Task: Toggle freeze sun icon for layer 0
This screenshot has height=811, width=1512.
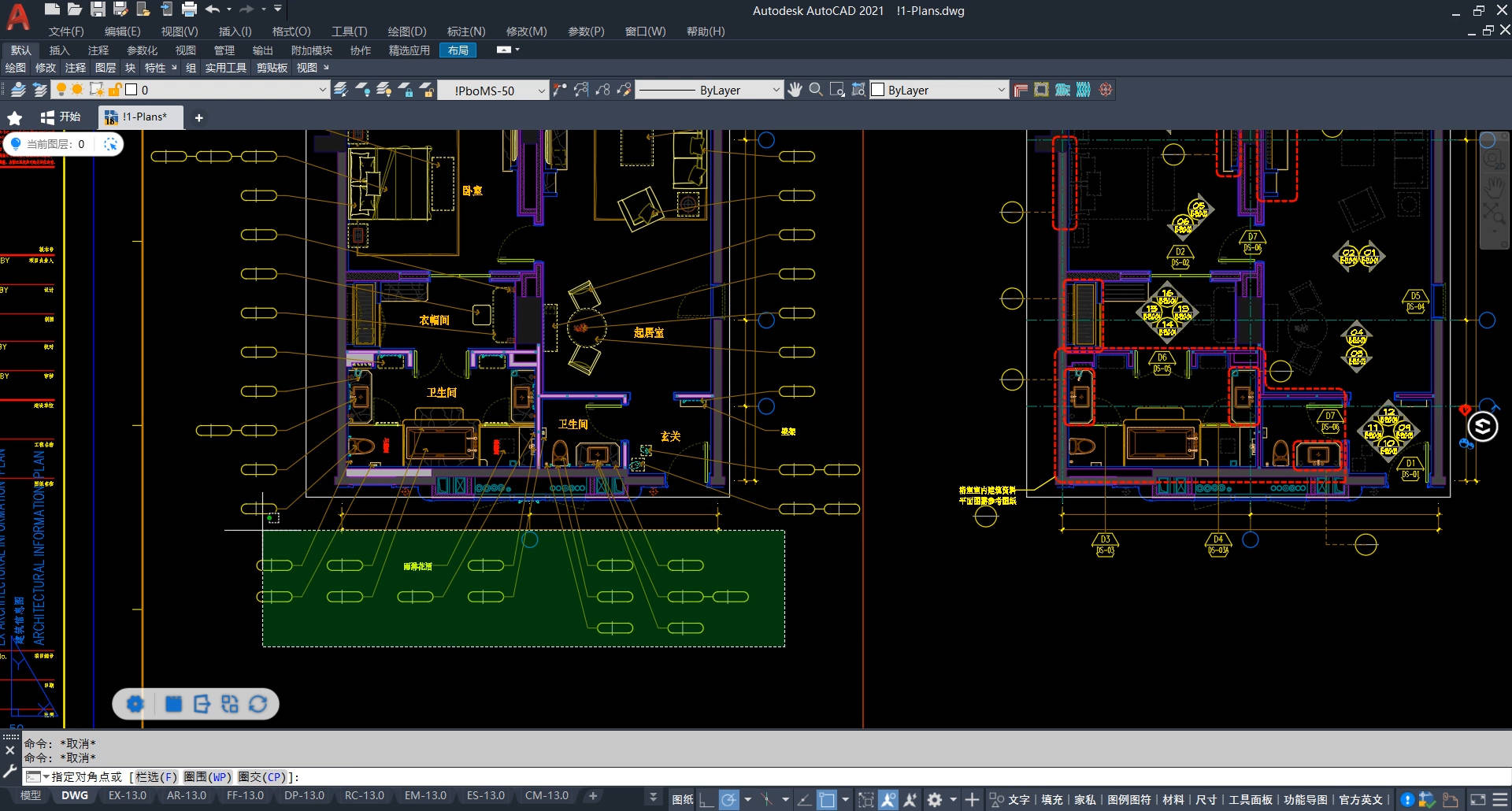Action: click(77, 90)
